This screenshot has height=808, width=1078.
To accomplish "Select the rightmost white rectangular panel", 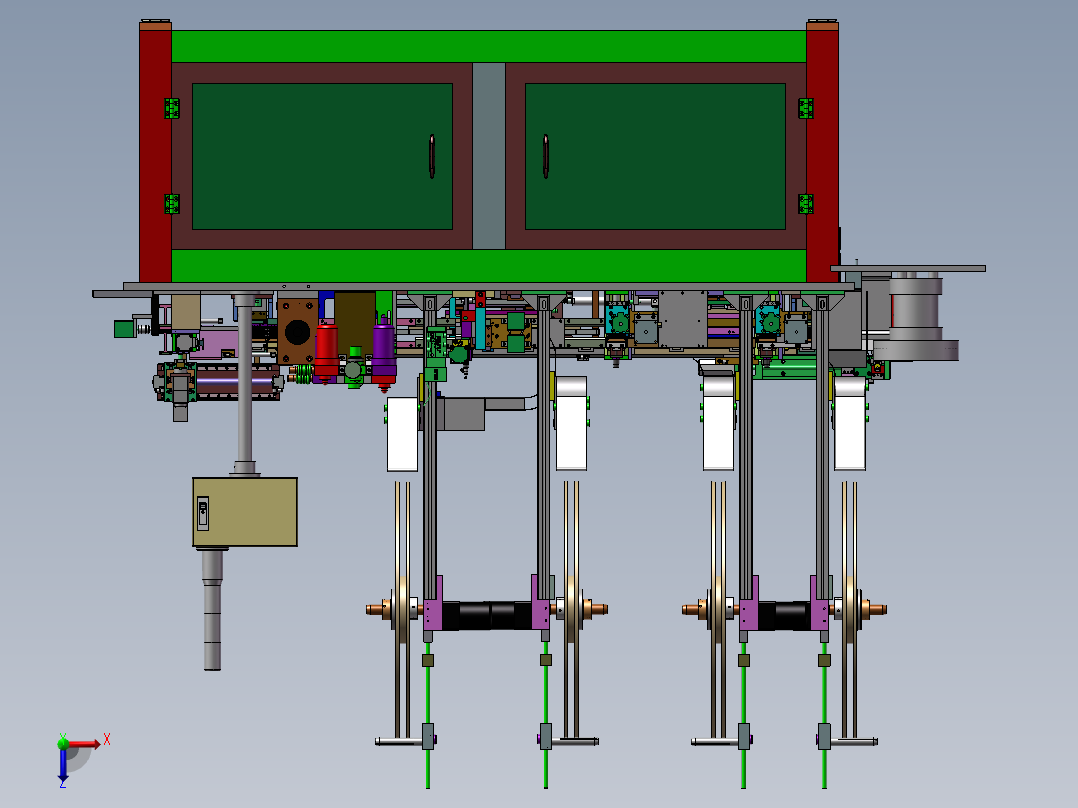I will coord(850,423).
